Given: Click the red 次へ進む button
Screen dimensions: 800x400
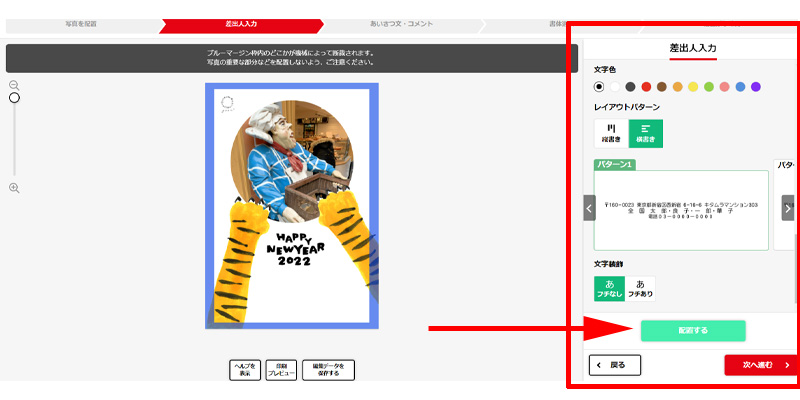Looking at the screenshot, I should click(x=761, y=365).
